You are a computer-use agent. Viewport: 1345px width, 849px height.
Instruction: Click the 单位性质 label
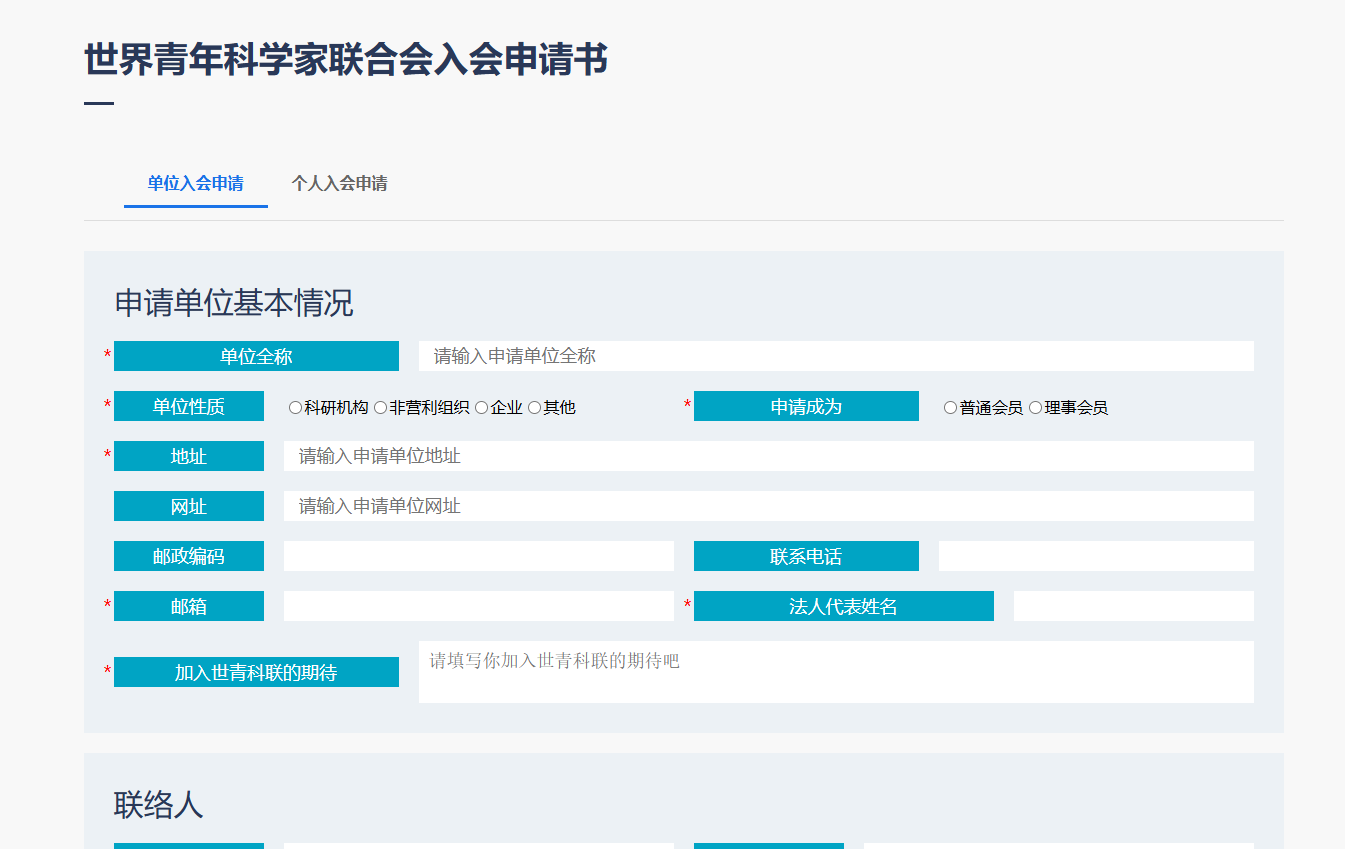point(189,406)
